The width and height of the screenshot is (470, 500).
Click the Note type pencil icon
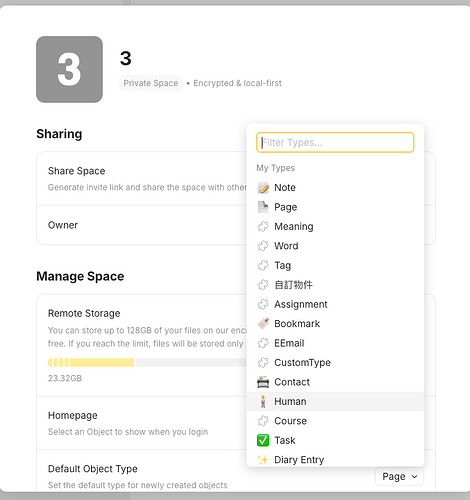(x=263, y=188)
